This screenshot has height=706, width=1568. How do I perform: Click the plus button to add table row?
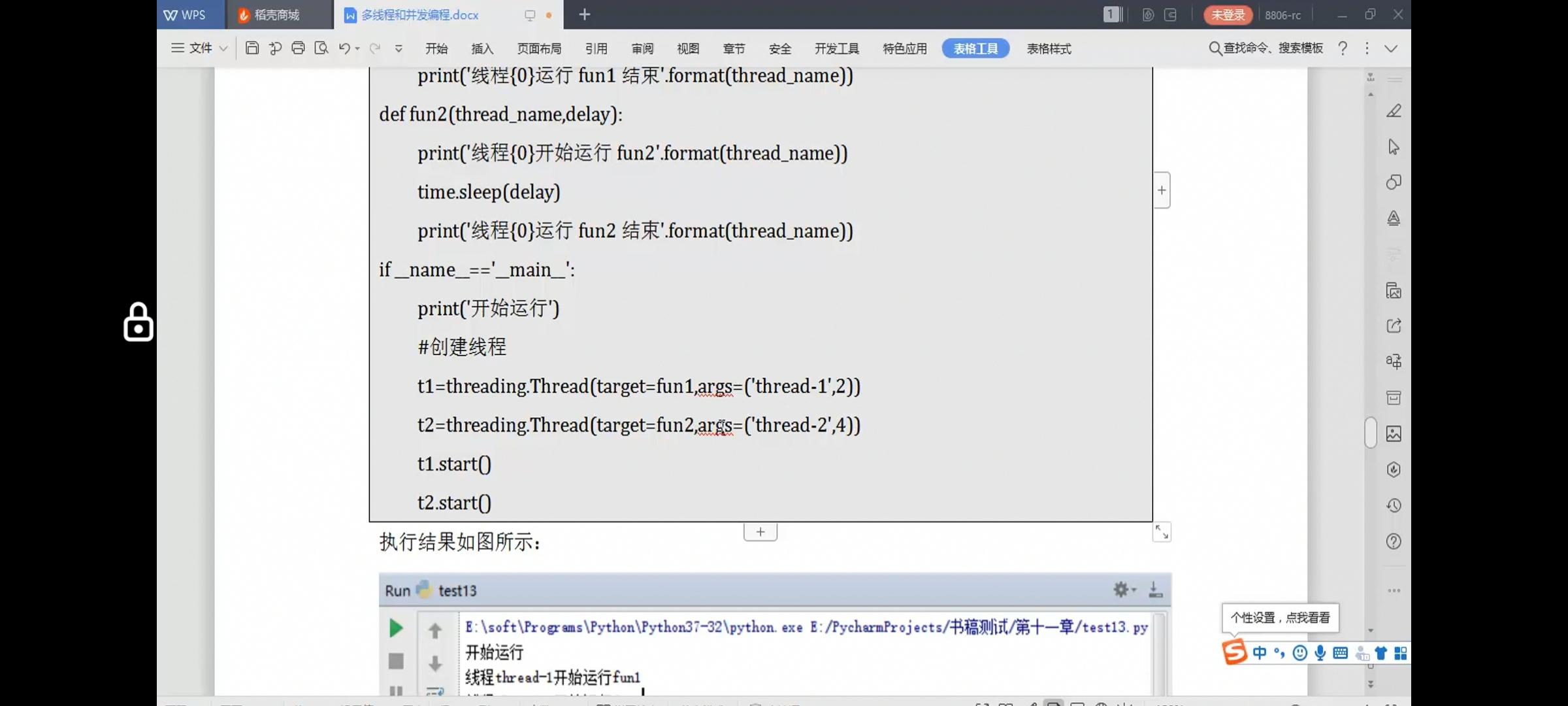click(x=760, y=532)
